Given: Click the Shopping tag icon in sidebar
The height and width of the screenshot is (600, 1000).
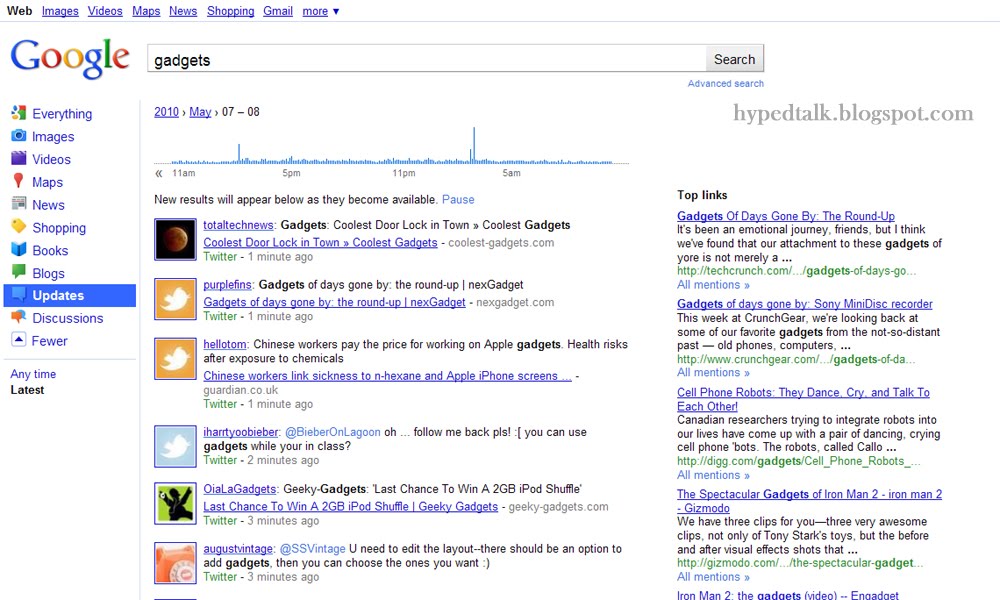Looking at the screenshot, I should 18,227.
